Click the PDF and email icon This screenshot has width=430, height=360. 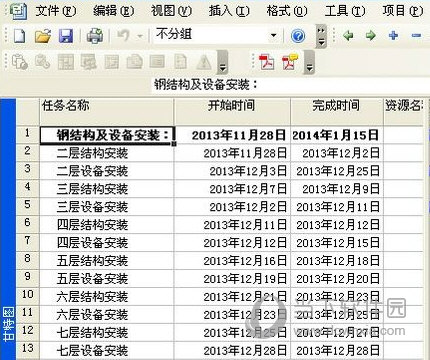[290, 62]
